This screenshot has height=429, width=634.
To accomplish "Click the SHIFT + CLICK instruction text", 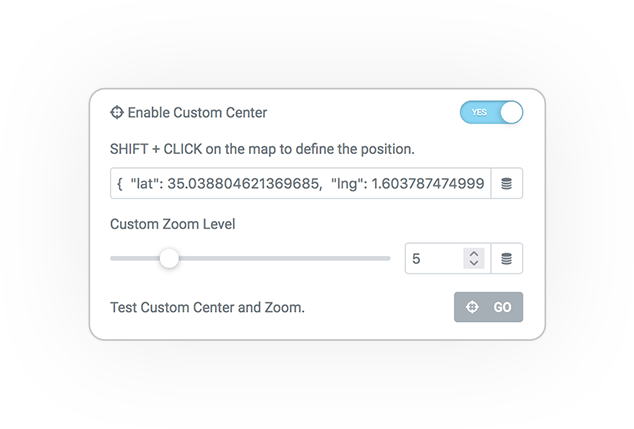I will pos(262,149).
